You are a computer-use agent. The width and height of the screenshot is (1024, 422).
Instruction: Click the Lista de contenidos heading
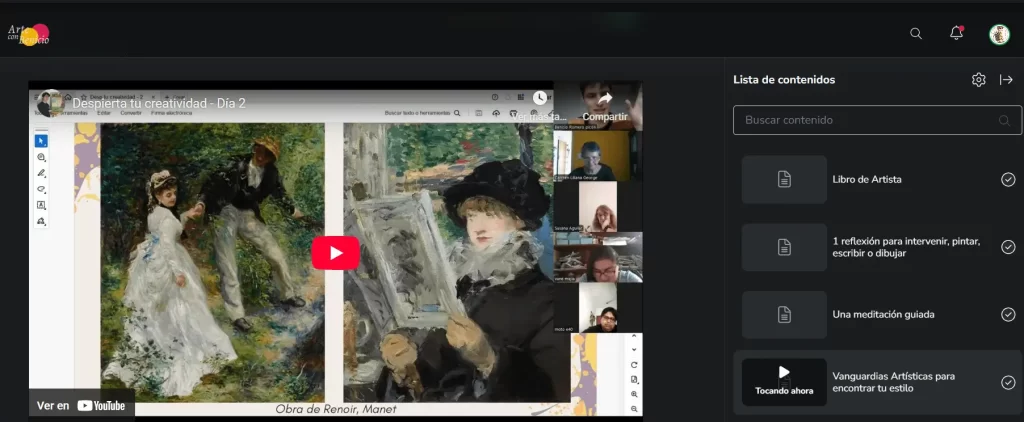(x=784, y=80)
